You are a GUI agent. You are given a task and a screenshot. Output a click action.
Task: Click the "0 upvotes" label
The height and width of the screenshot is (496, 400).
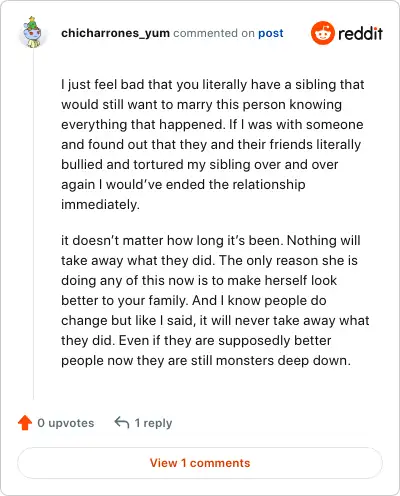pyautogui.click(x=66, y=423)
